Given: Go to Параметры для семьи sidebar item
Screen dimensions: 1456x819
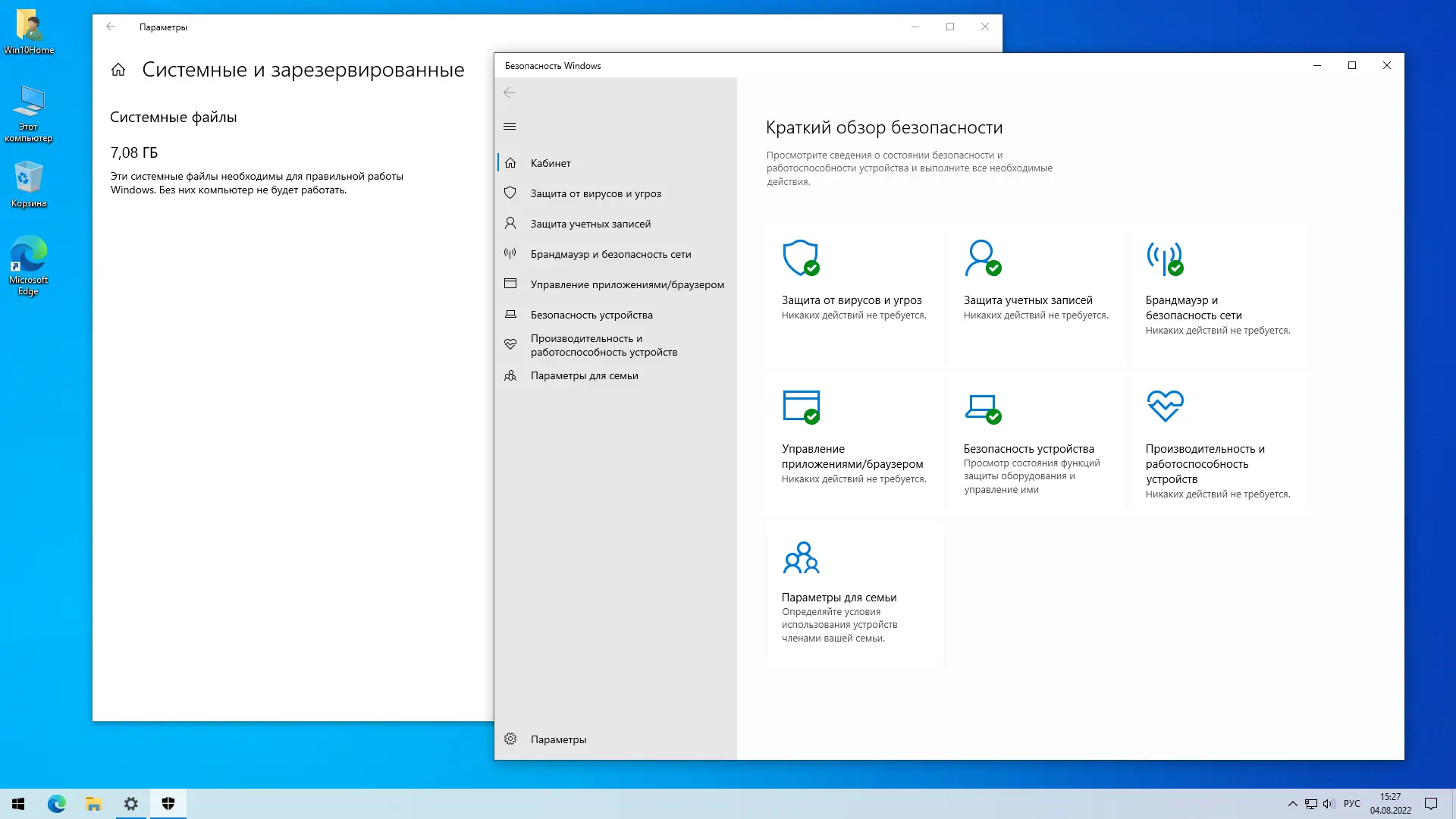Looking at the screenshot, I should point(584,375).
